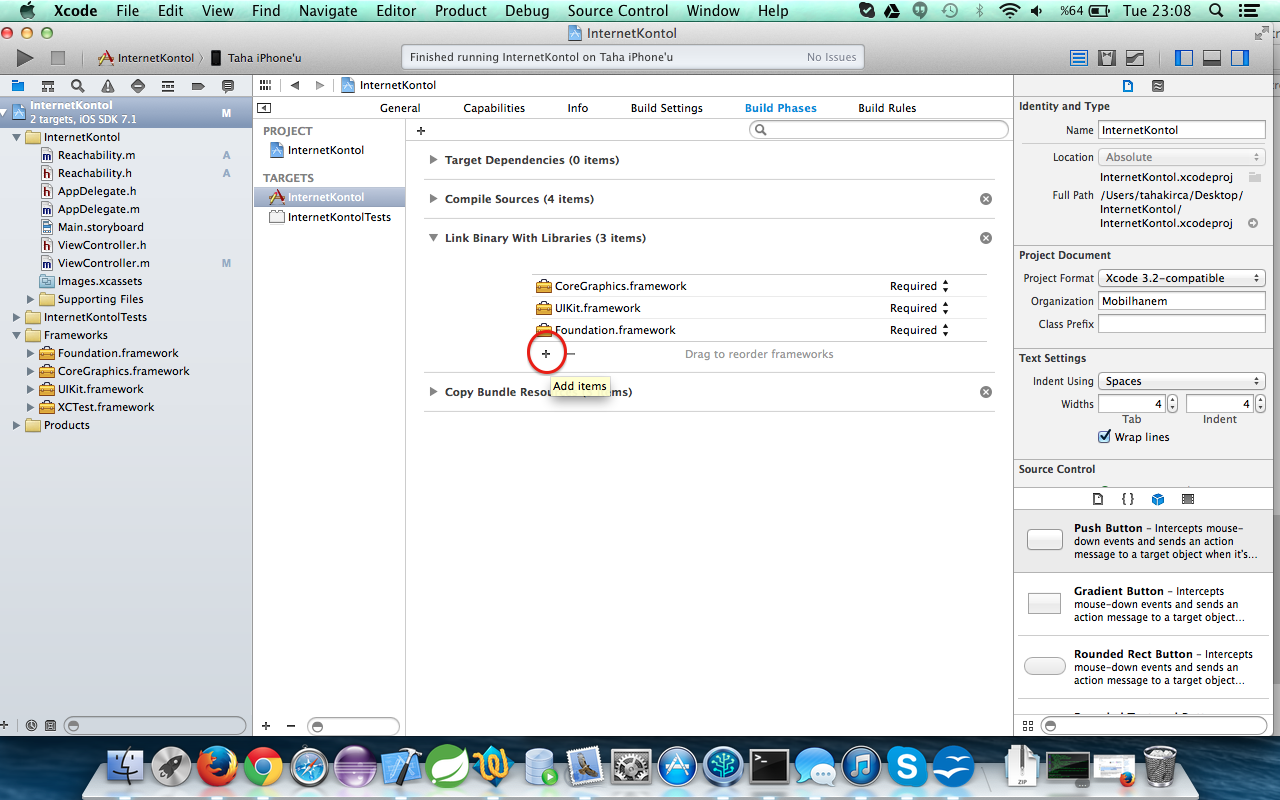Delete the Link Binary With Libraries phase

986,238
